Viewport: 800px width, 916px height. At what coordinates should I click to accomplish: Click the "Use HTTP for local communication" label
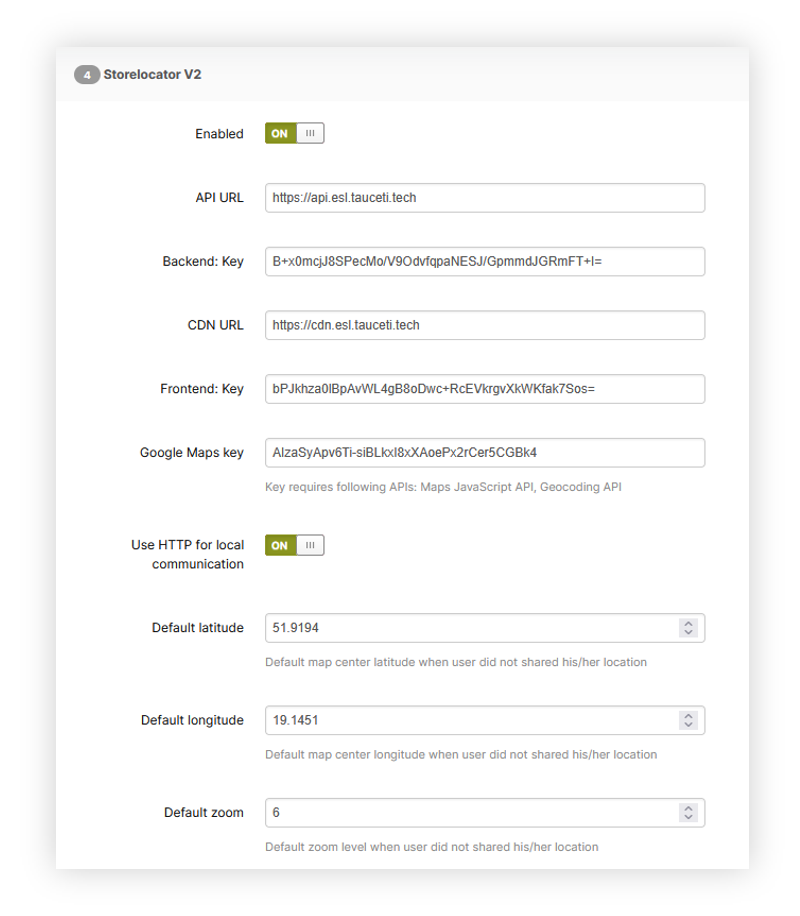coord(188,555)
